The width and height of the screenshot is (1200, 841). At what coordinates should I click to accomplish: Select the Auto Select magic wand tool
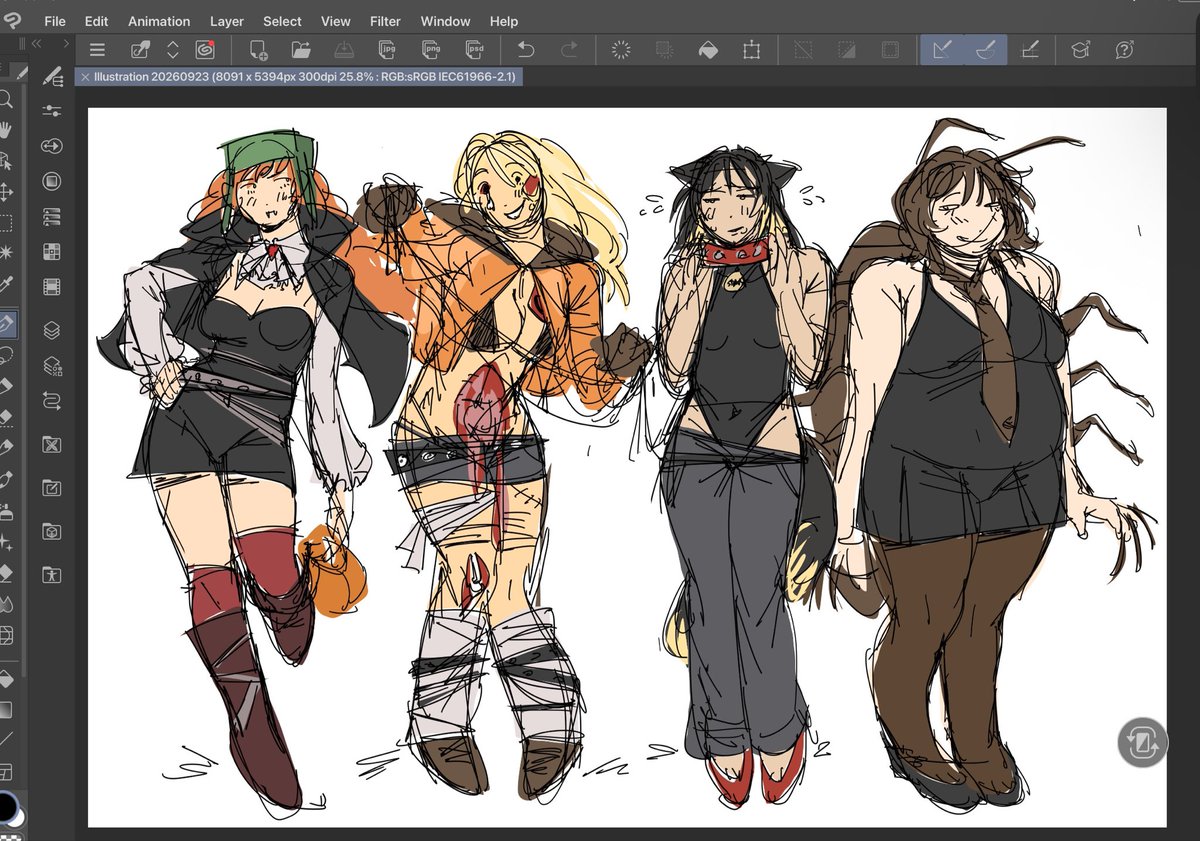[x=6, y=253]
